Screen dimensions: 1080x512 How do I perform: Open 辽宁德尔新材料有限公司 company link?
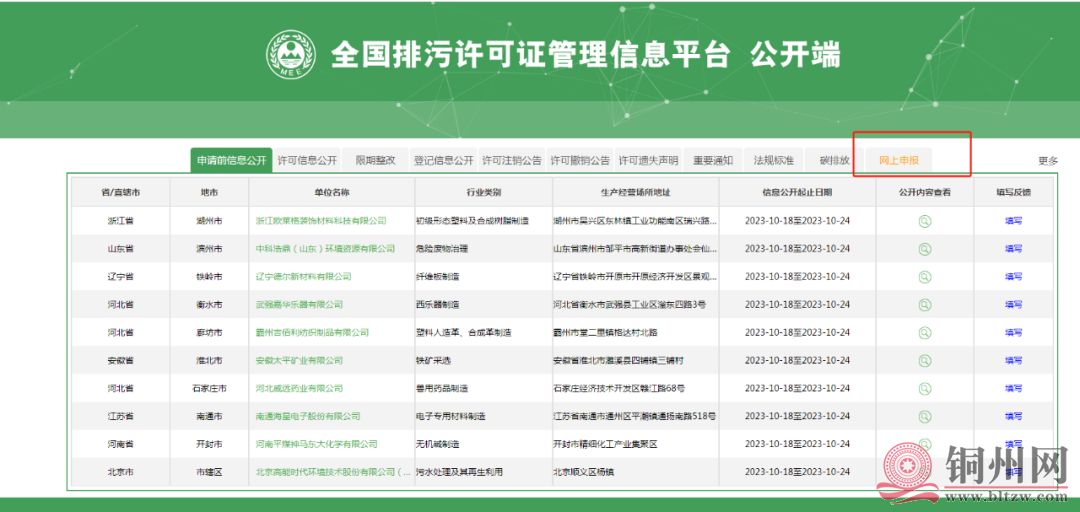[303, 277]
